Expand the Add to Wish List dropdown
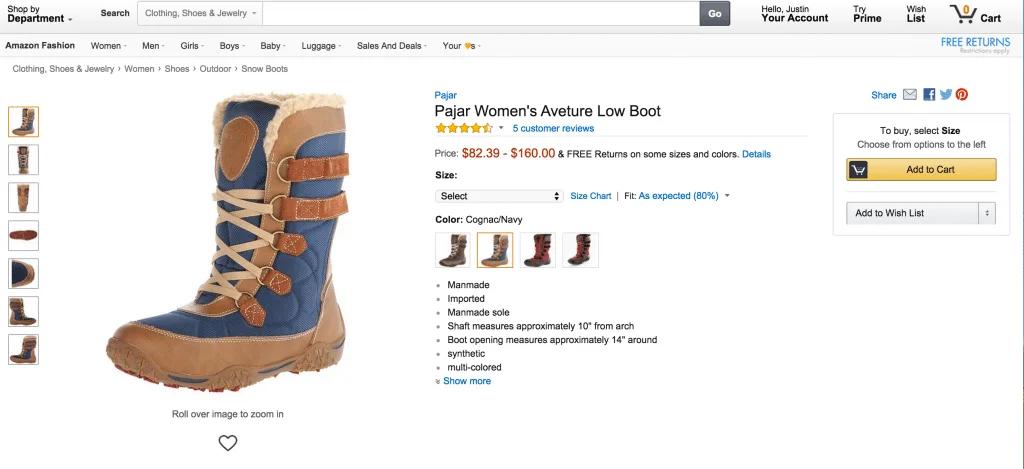Image resolution: width=1024 pixels, height=469 pixels. coord(987,213)
